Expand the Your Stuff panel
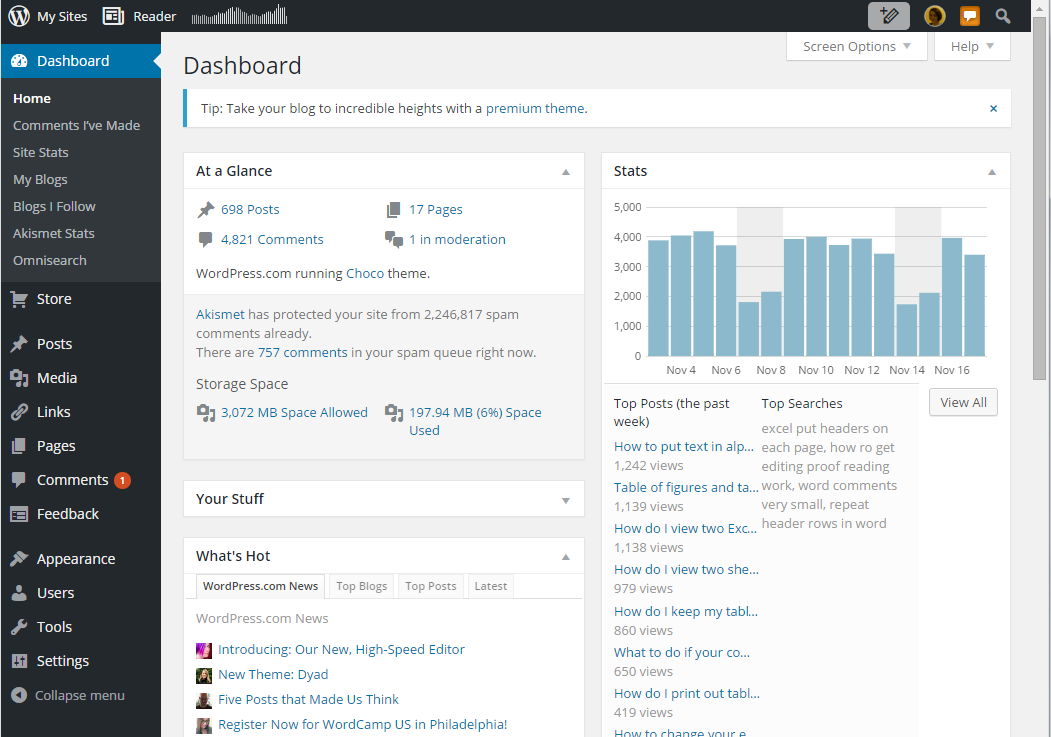Viewport: 1051px width, 737px height. [566, 500]
